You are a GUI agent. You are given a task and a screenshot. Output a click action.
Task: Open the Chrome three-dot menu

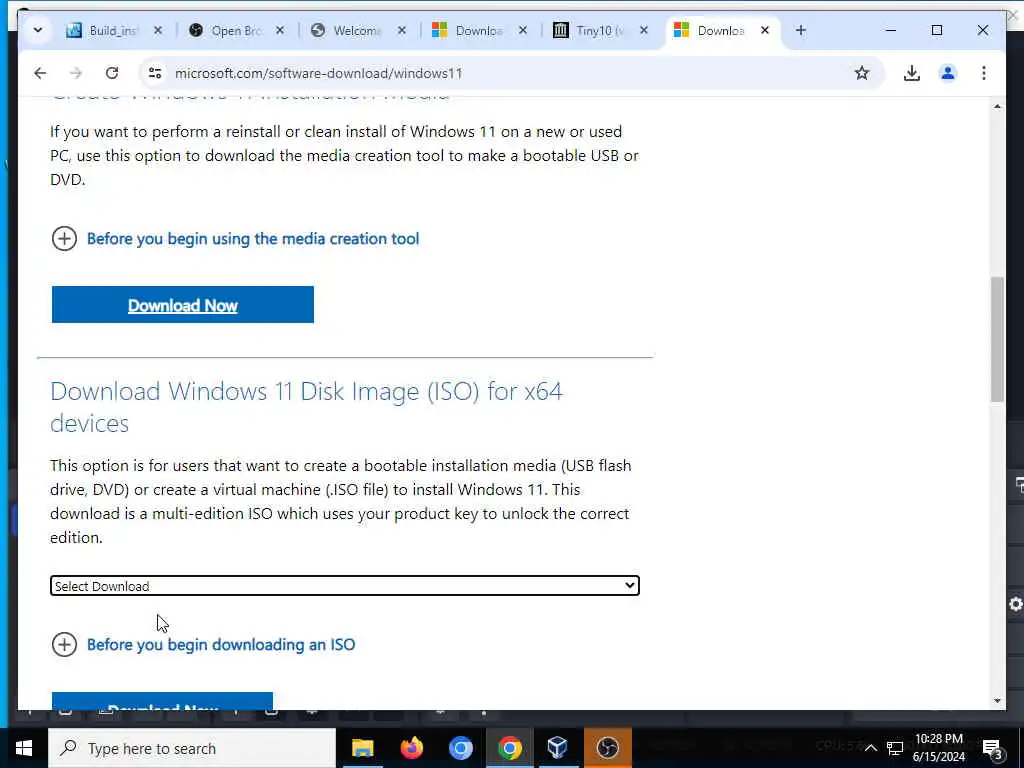(984, 73)
